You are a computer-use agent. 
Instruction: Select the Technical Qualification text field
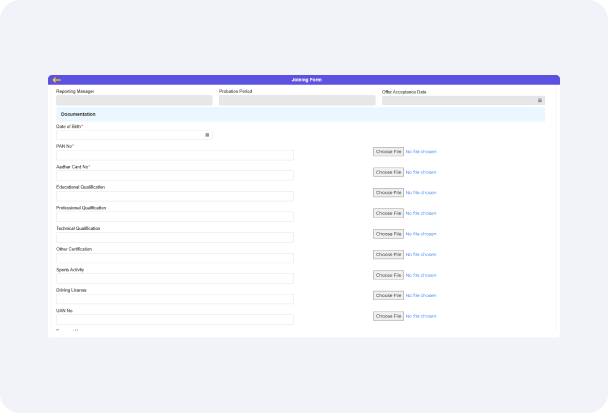[175, 237]
